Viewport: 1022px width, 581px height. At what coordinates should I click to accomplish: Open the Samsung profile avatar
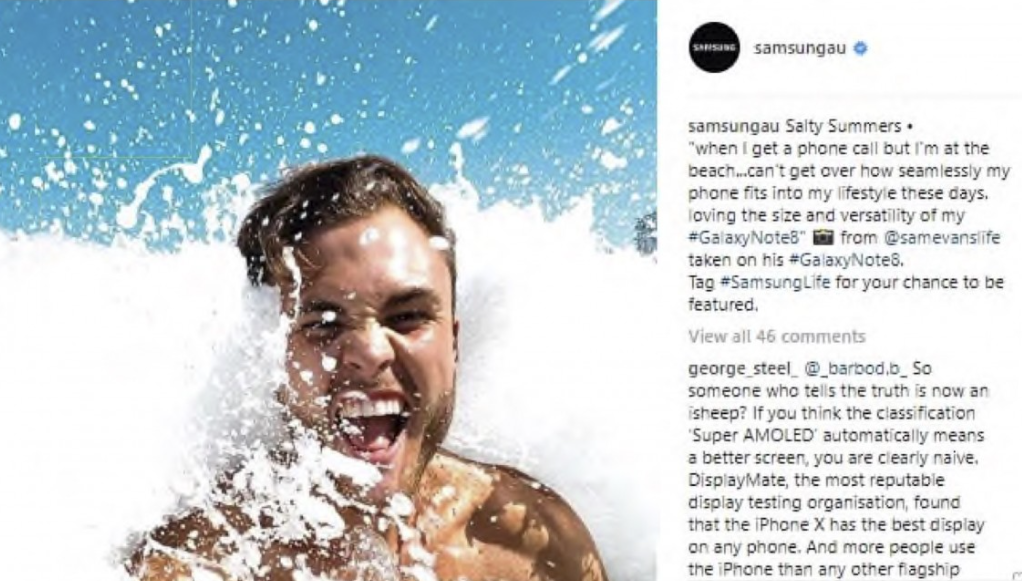(714, 48)
